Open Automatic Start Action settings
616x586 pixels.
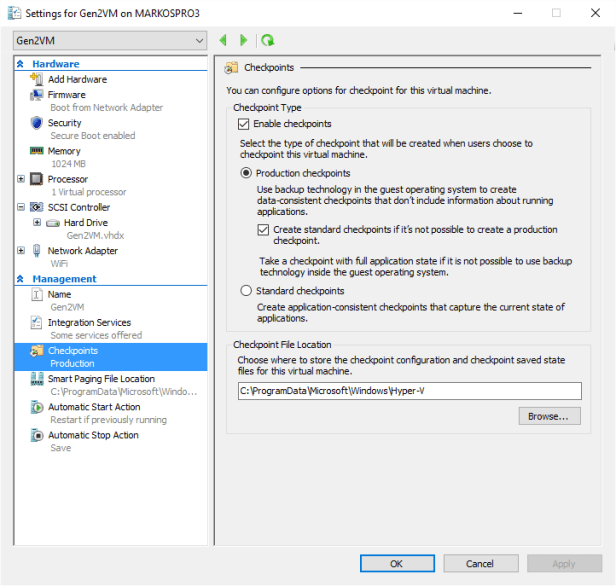pyautogui.click(x=93, y=407)
